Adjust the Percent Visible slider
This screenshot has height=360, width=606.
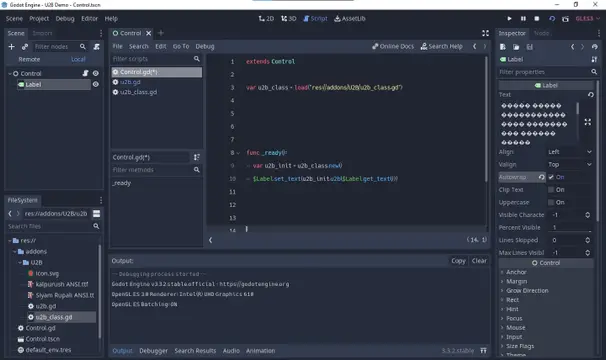570,228
